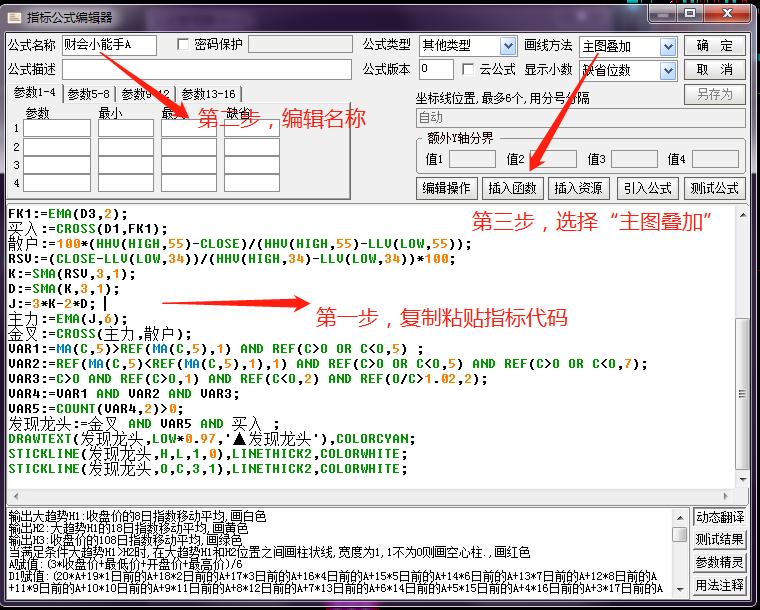This screenshot has height=610, width=760.
Task: Click the formula editor title bar icon
Action: [14, 18]
